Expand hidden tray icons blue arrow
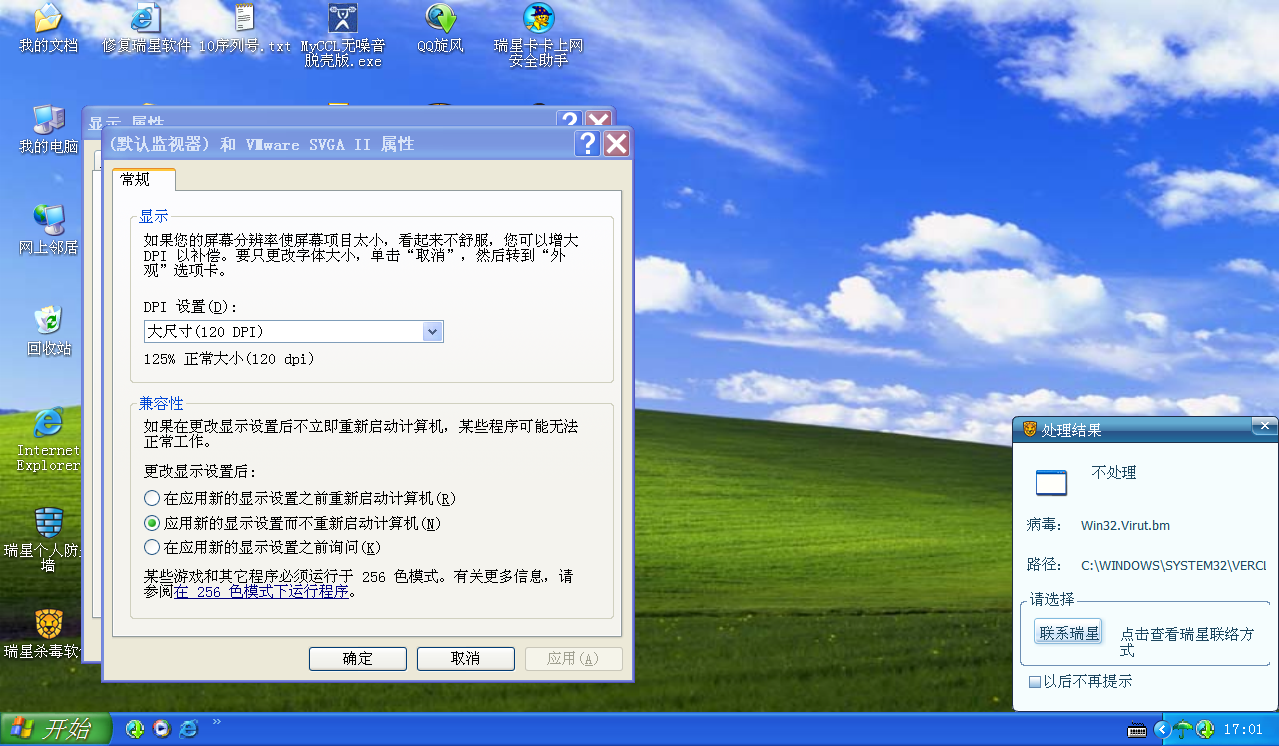Viewport: 1279px width, 746px height. (1162, 729)
